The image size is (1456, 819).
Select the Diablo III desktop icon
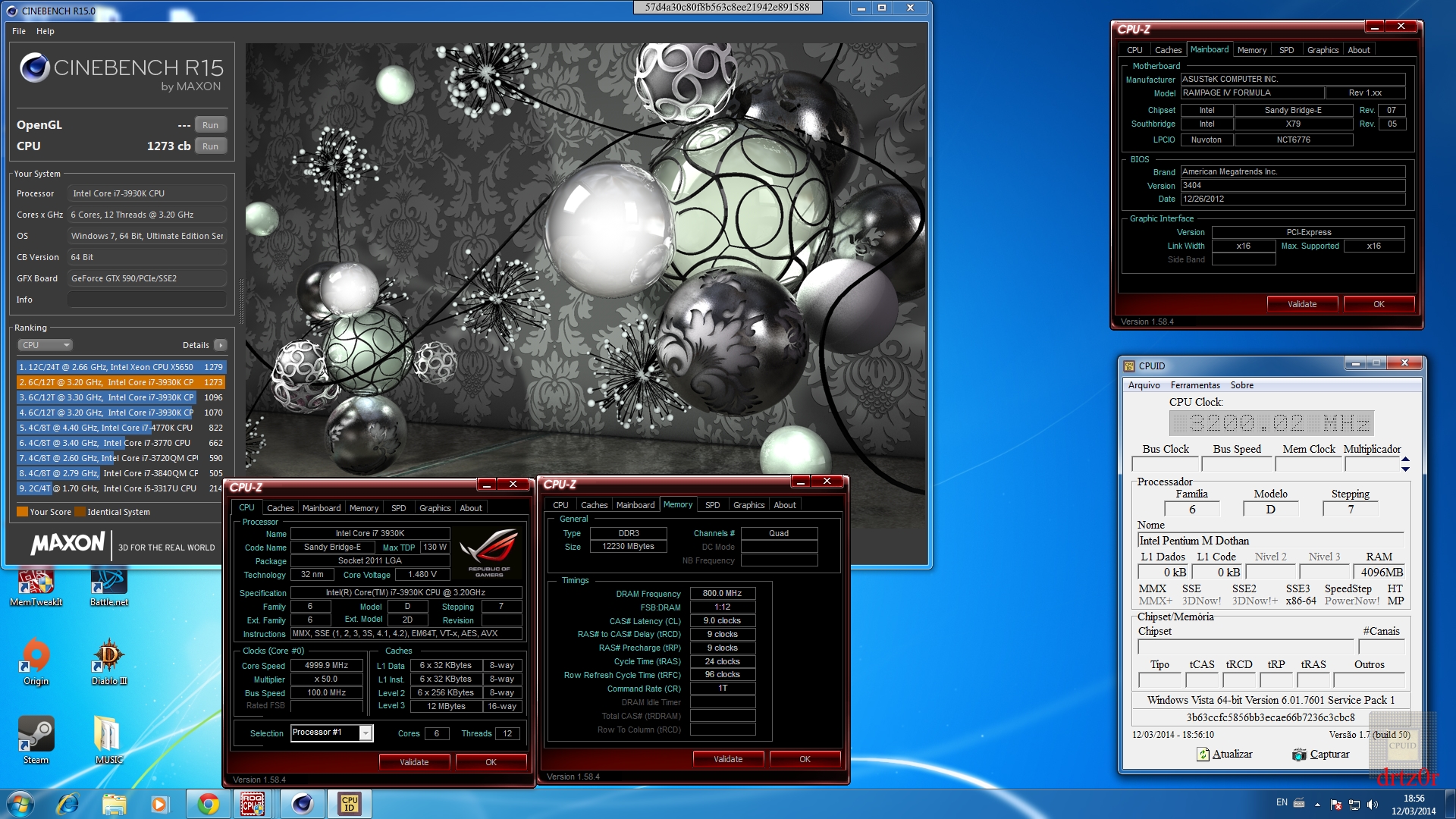(109, 661)
